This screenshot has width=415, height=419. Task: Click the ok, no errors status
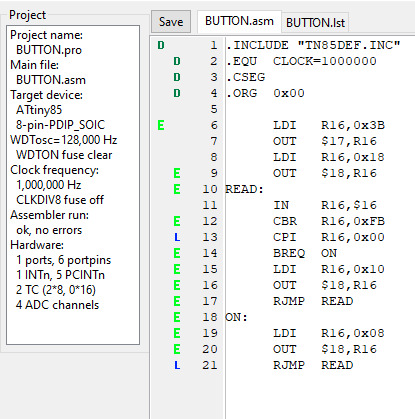49,230
